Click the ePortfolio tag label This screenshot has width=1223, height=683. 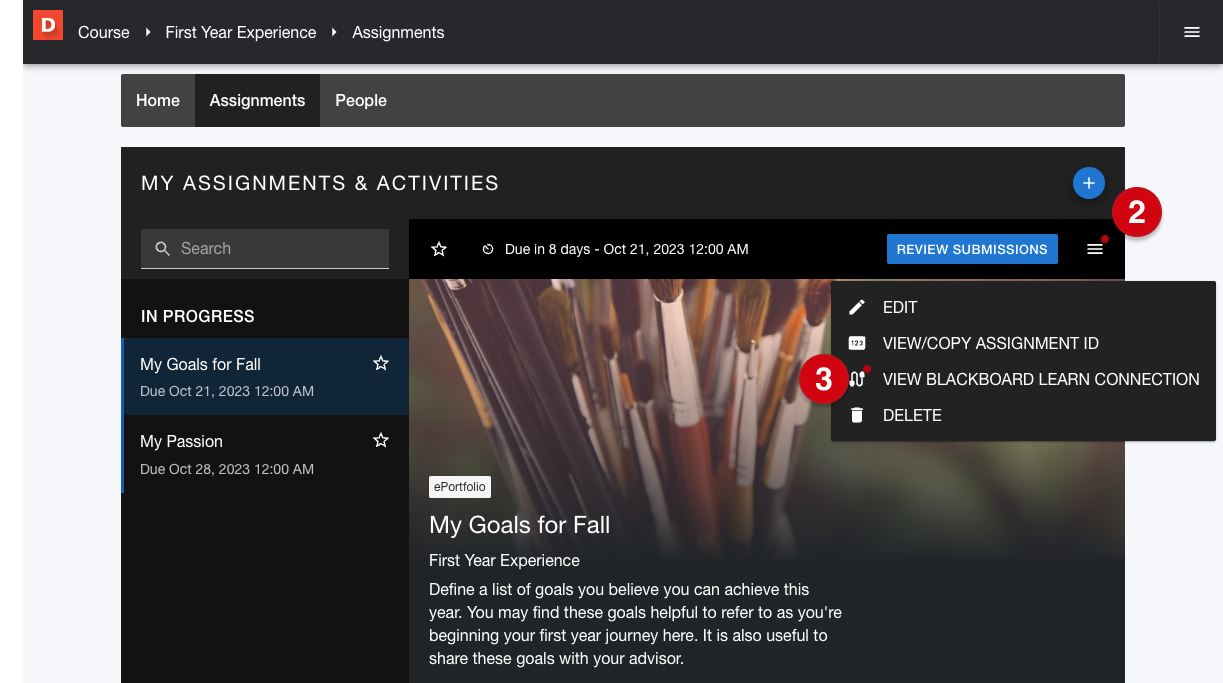coord(460,487)
